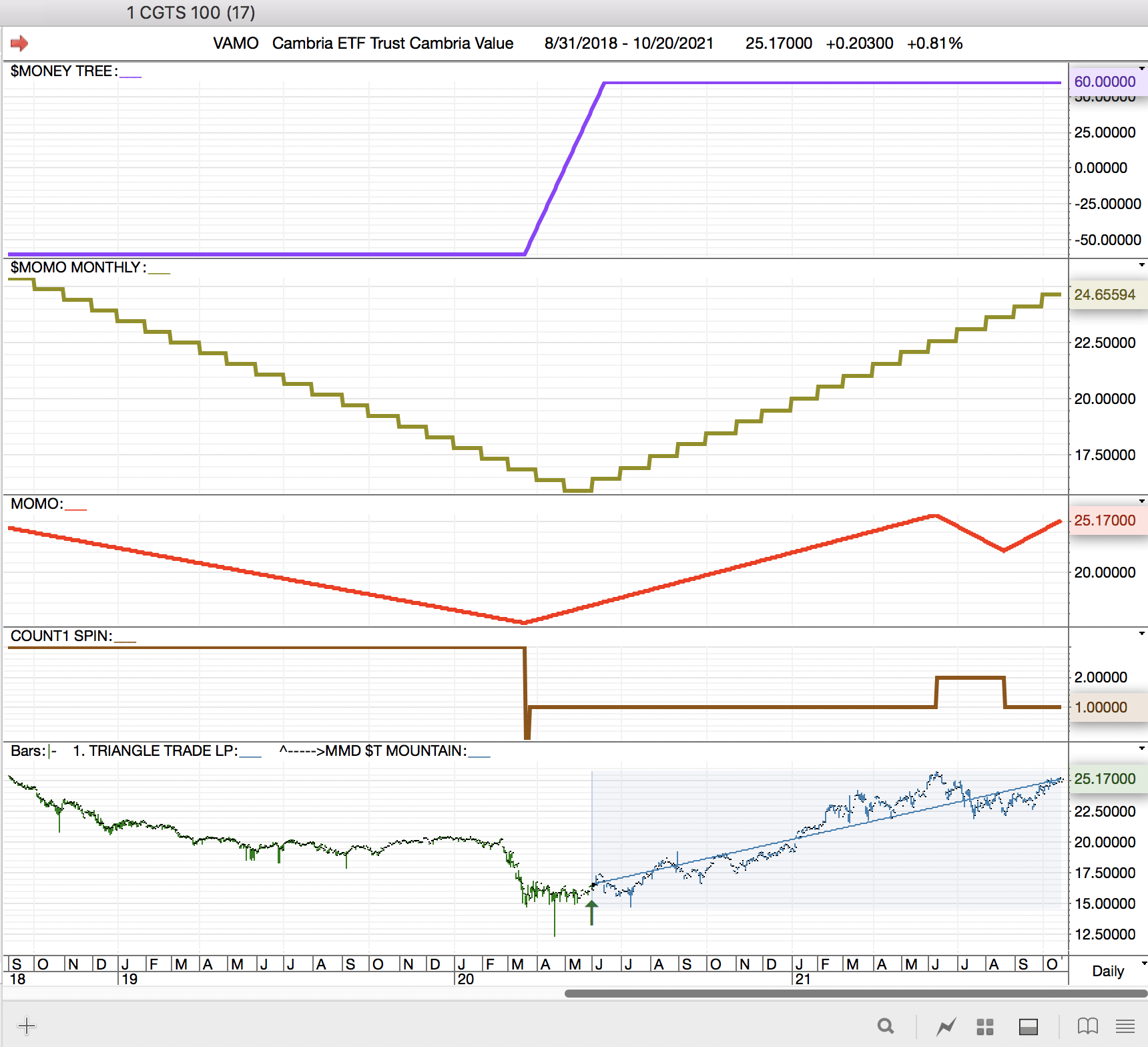Toggle the split bottom panel icon
This screenshot has height=1047, width=1148.
[x=1028, y=1026]
